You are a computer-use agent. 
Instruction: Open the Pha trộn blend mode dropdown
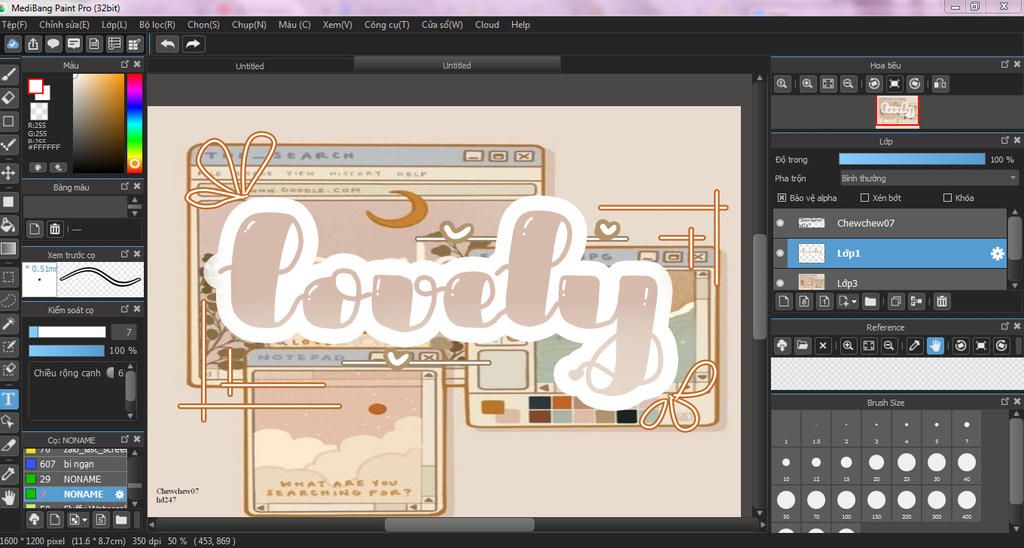[x=929, y=178]
